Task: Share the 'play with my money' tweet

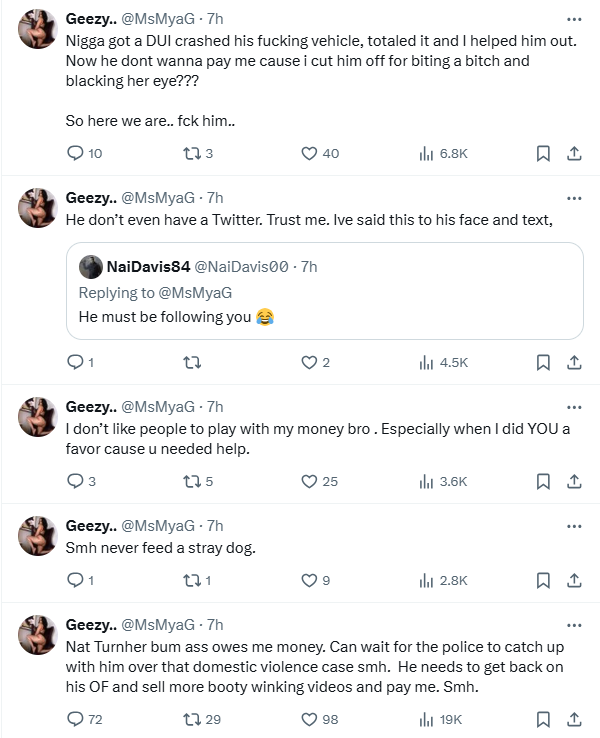Action: tap(574, 481)
